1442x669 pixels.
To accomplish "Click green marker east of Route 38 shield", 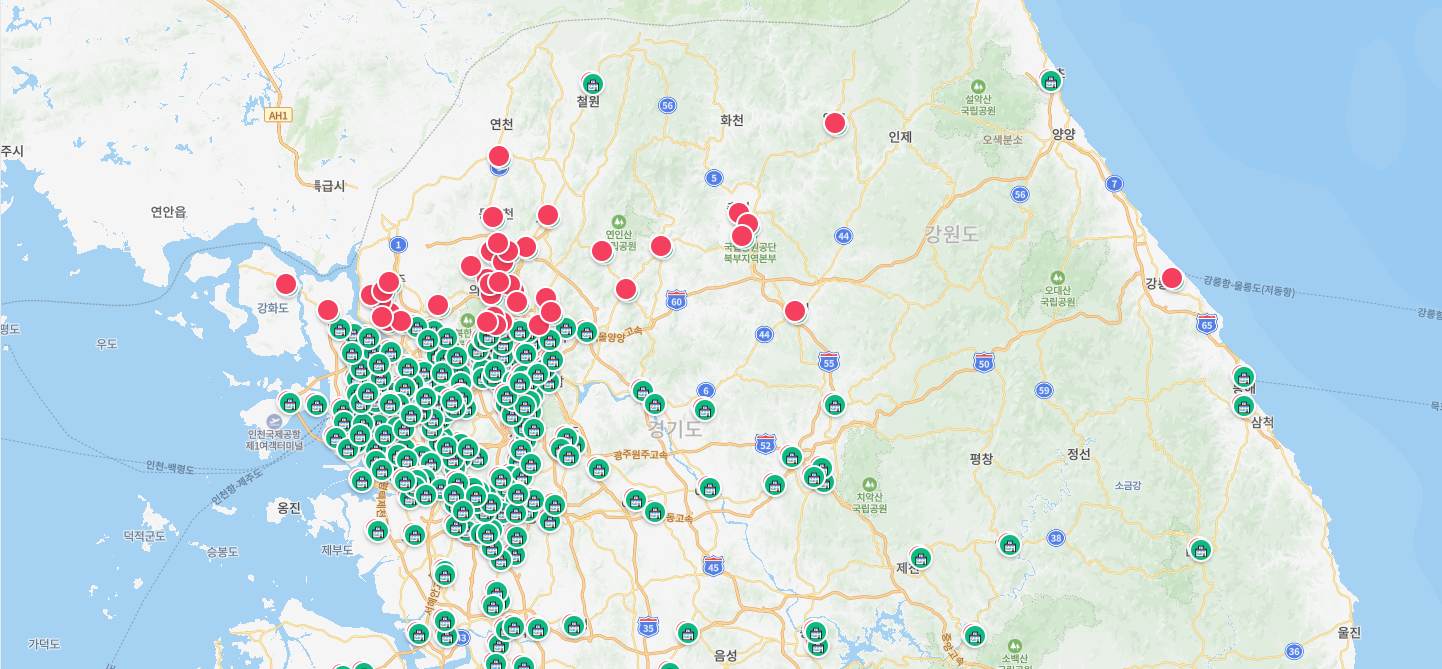I will (x=1200, y=549).
